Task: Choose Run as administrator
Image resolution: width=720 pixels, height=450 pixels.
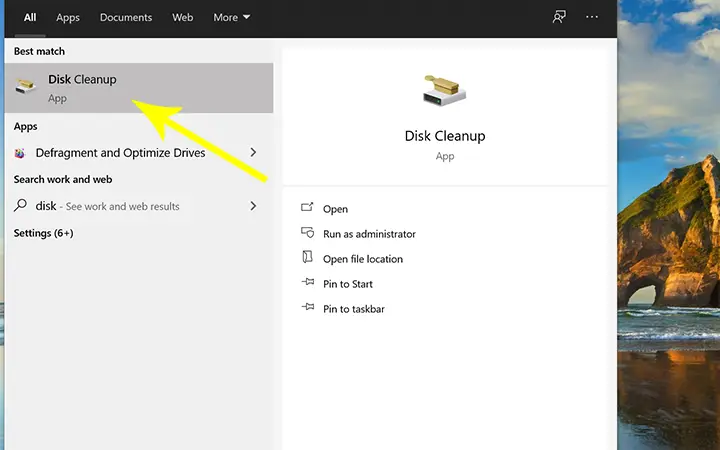Action: tap(369, 234)
